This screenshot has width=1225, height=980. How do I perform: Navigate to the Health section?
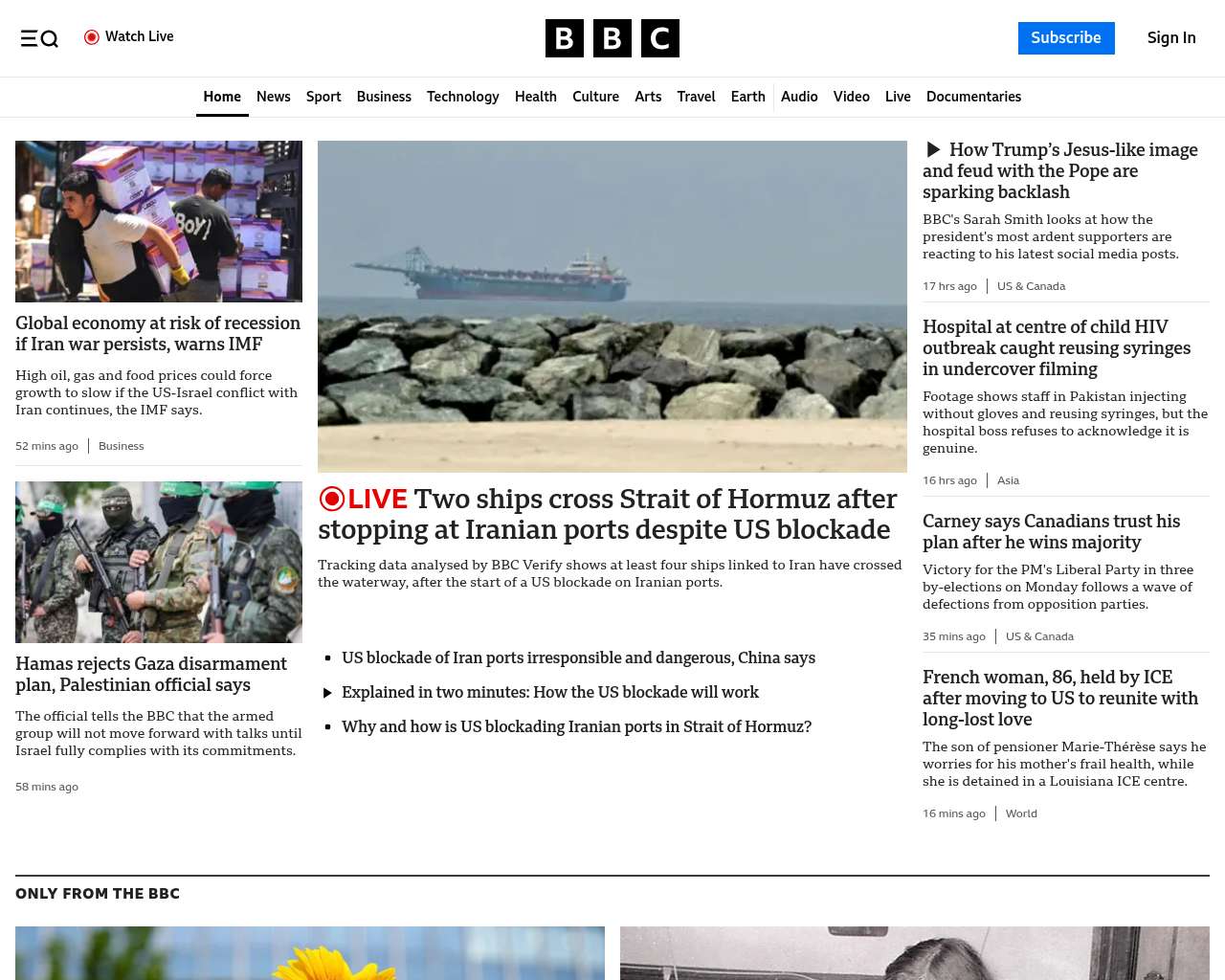coord(536,97)
